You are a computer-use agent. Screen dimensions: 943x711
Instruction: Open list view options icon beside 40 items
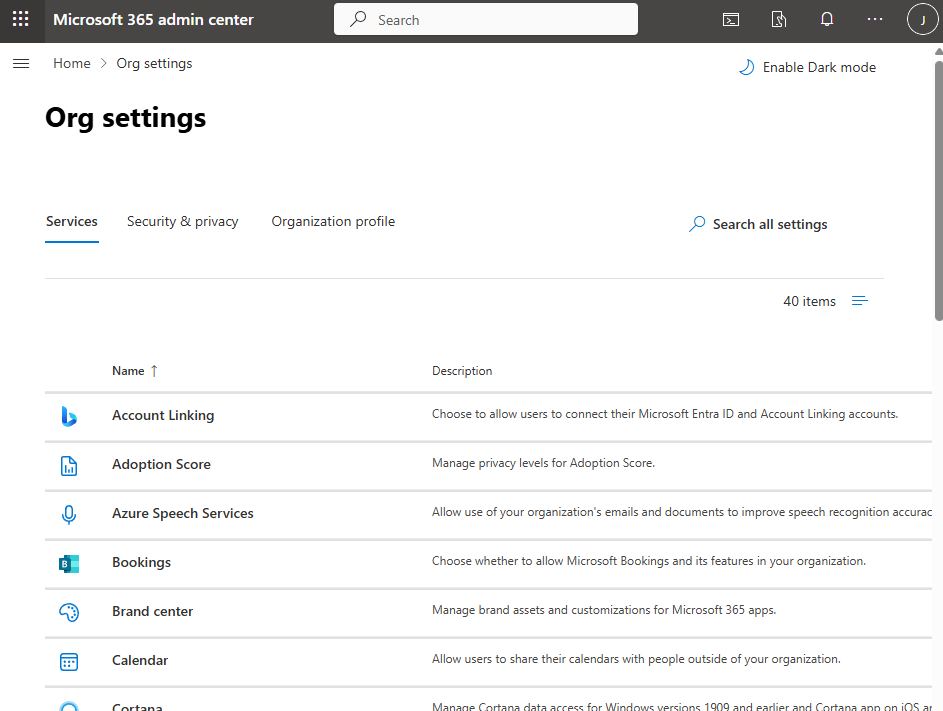pos(860,301)
